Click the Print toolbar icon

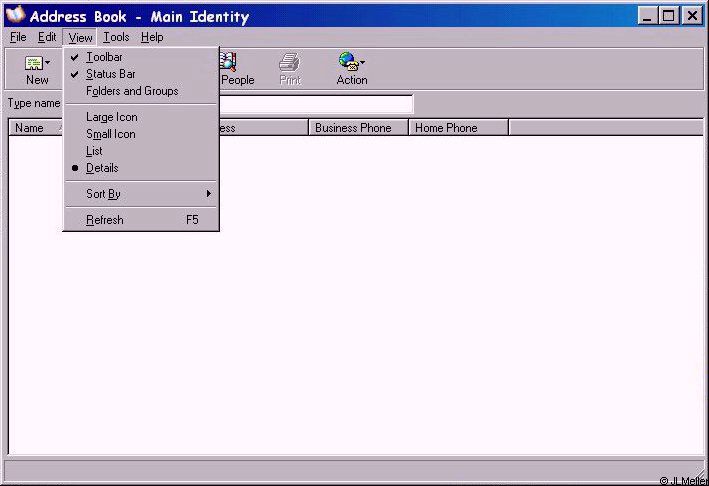click(x=289, y=63)
